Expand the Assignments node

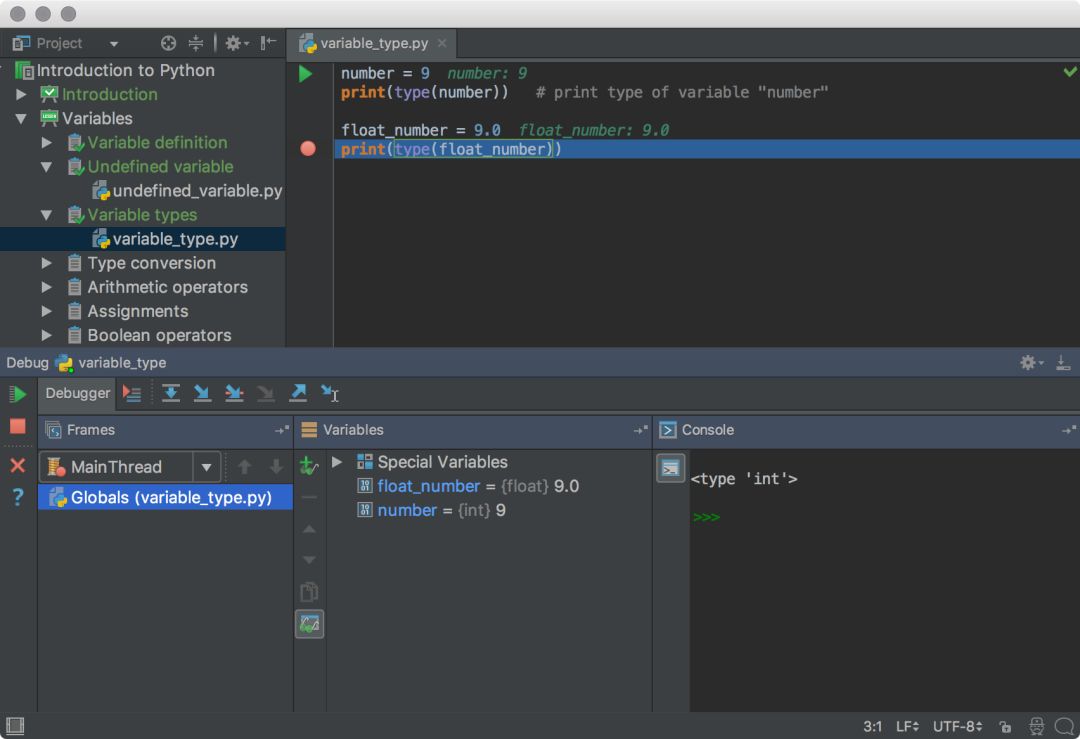click(x=46, y=311)
